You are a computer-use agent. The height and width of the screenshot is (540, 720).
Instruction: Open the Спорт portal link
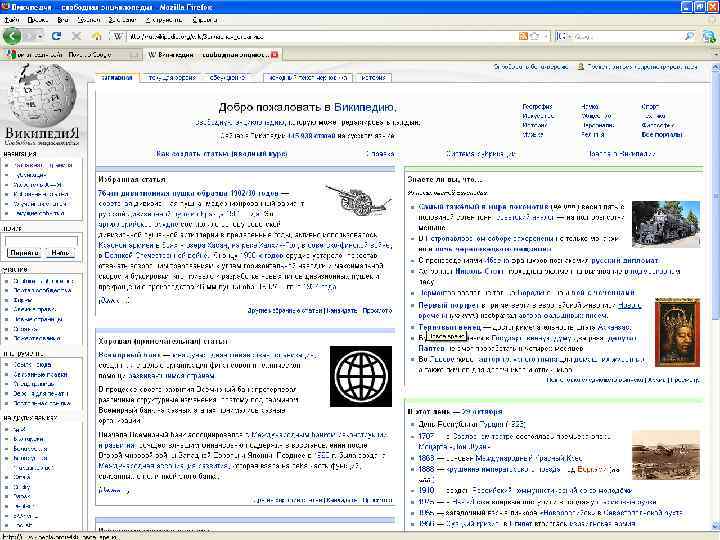[x=650, y=107]
